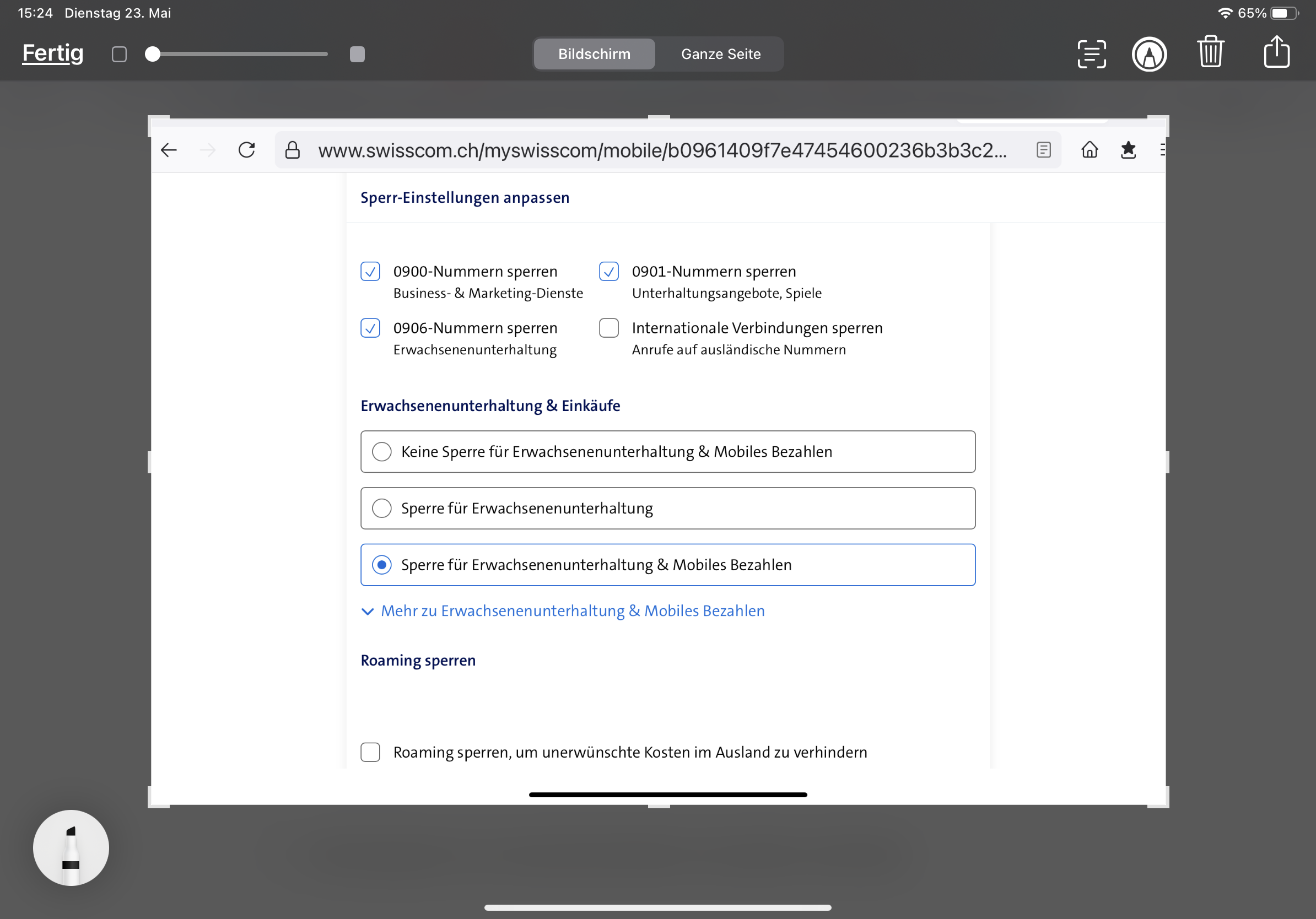The image size is (1316, 919).
Task: Check the Roaming sperren checkbox
Action: 370,752
